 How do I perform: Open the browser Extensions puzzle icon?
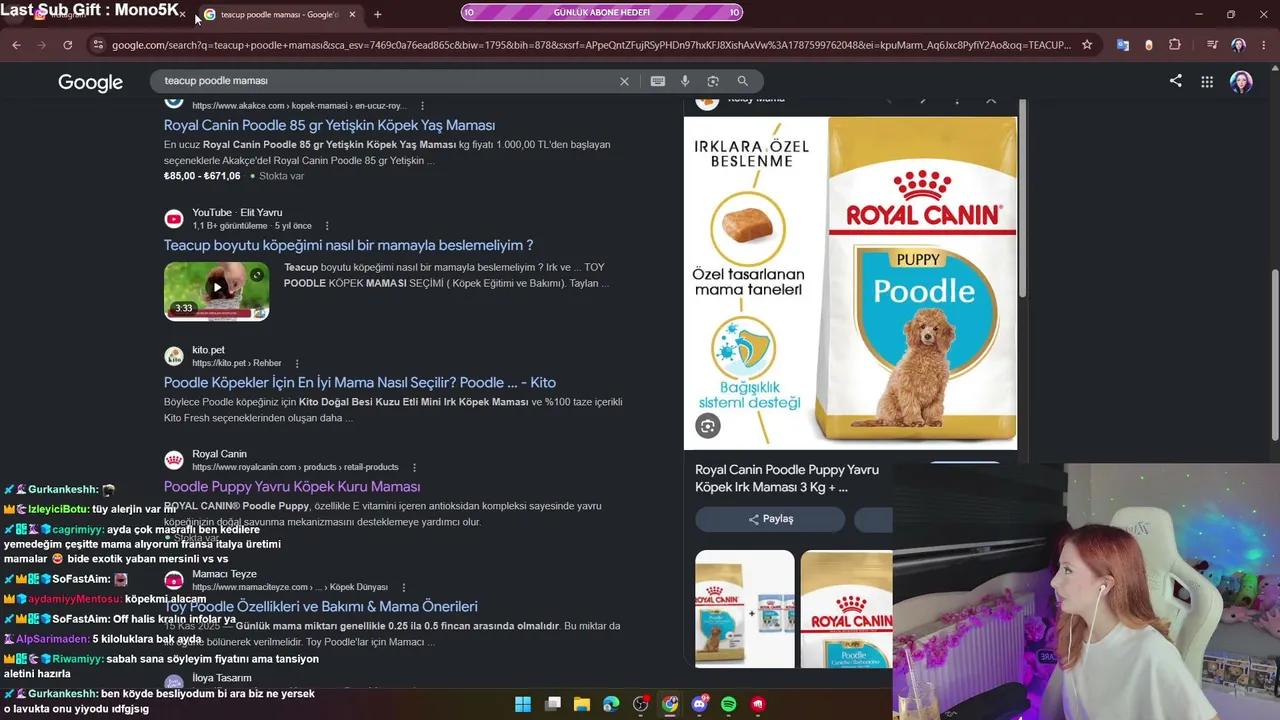[1175, 45]
